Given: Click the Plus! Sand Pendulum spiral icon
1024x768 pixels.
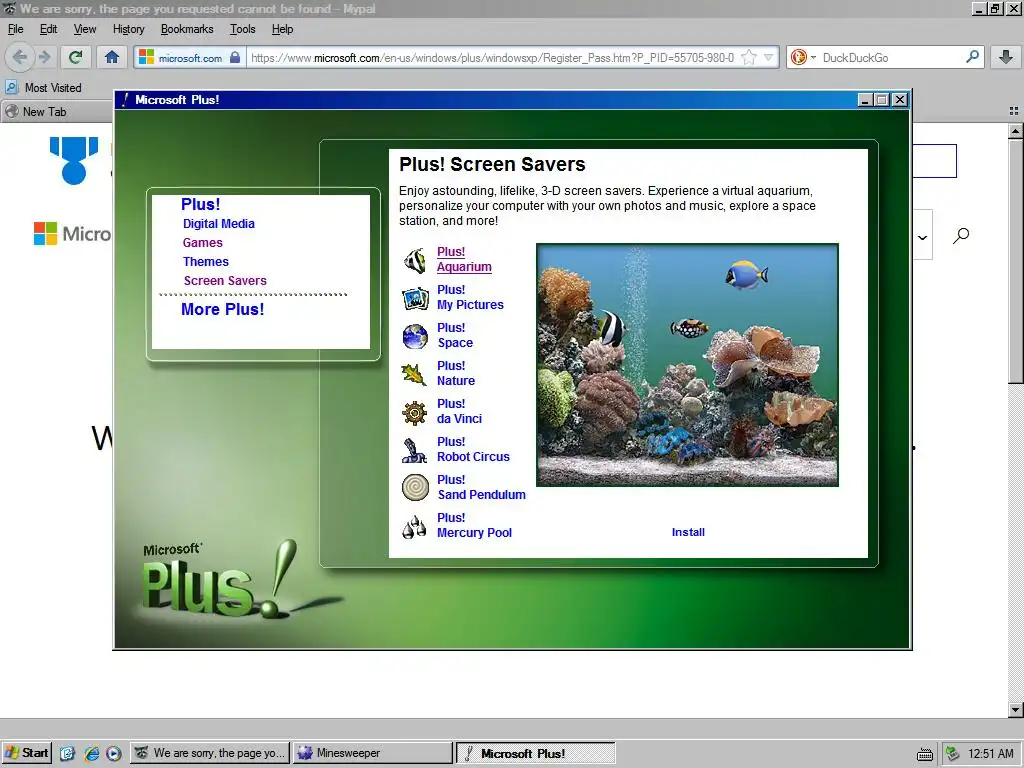Looking at the screenshot, I should click(415, 487).
